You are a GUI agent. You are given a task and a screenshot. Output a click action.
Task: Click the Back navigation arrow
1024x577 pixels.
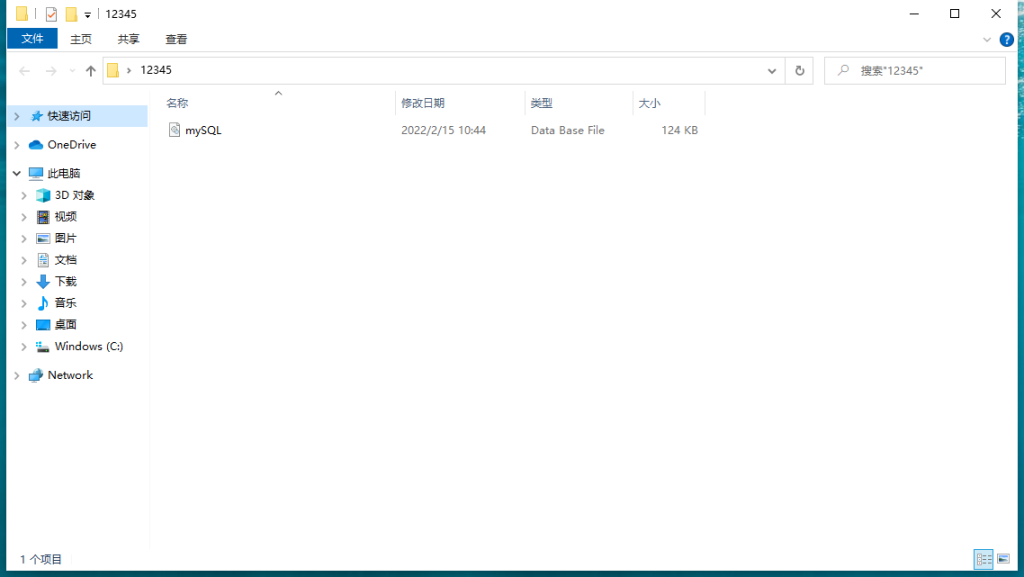pos(25,70)
